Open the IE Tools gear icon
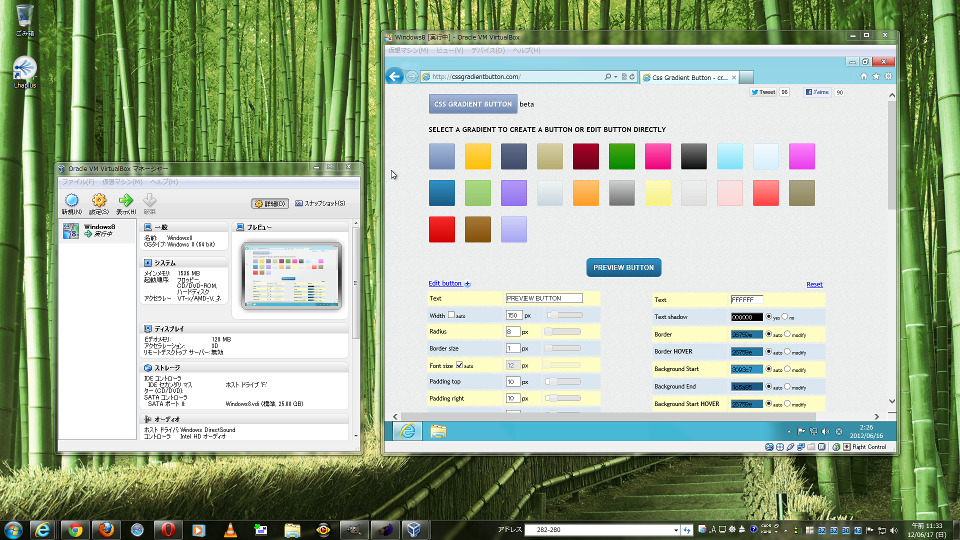Image resolution: width=960 pixels, height=540 pixels. pos(888,77)
